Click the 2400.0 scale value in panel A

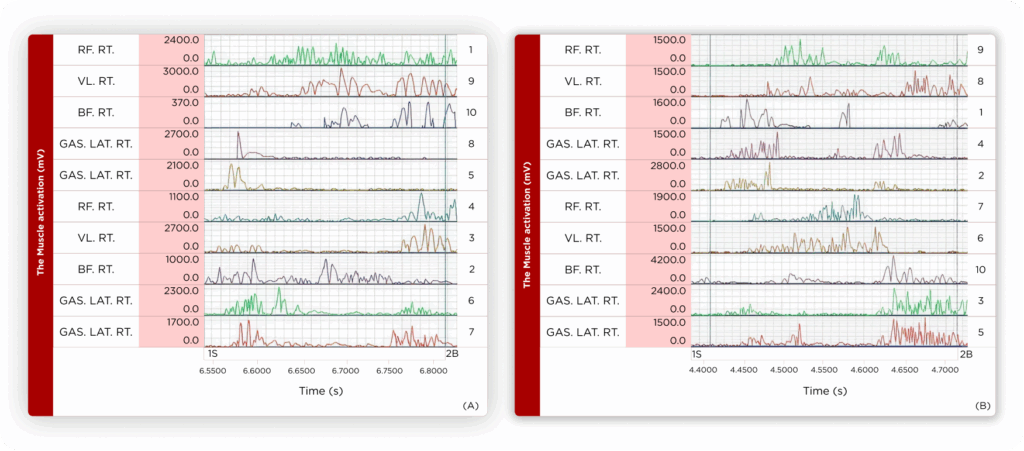[180, 40]
